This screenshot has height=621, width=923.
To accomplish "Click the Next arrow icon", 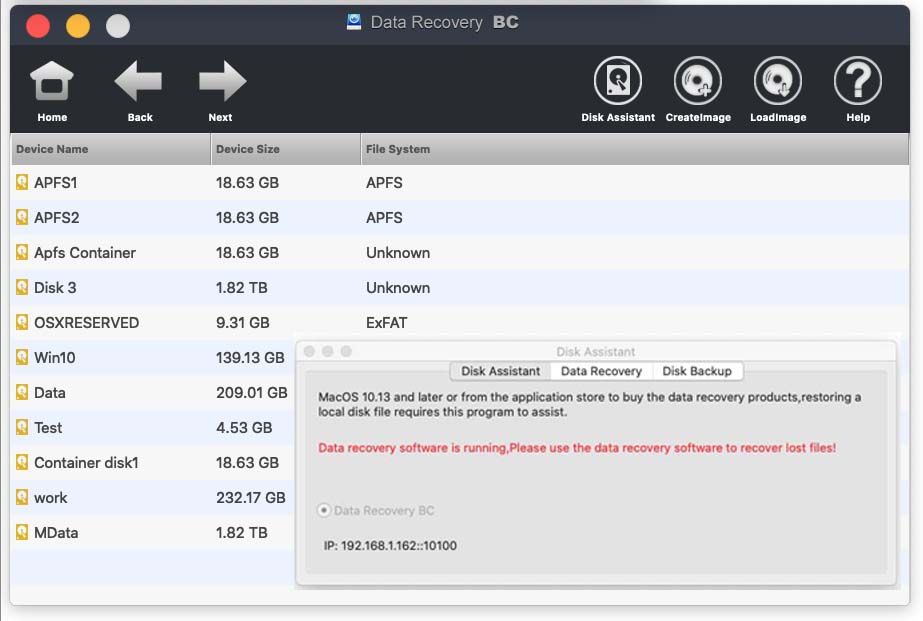I will [222, 81].
